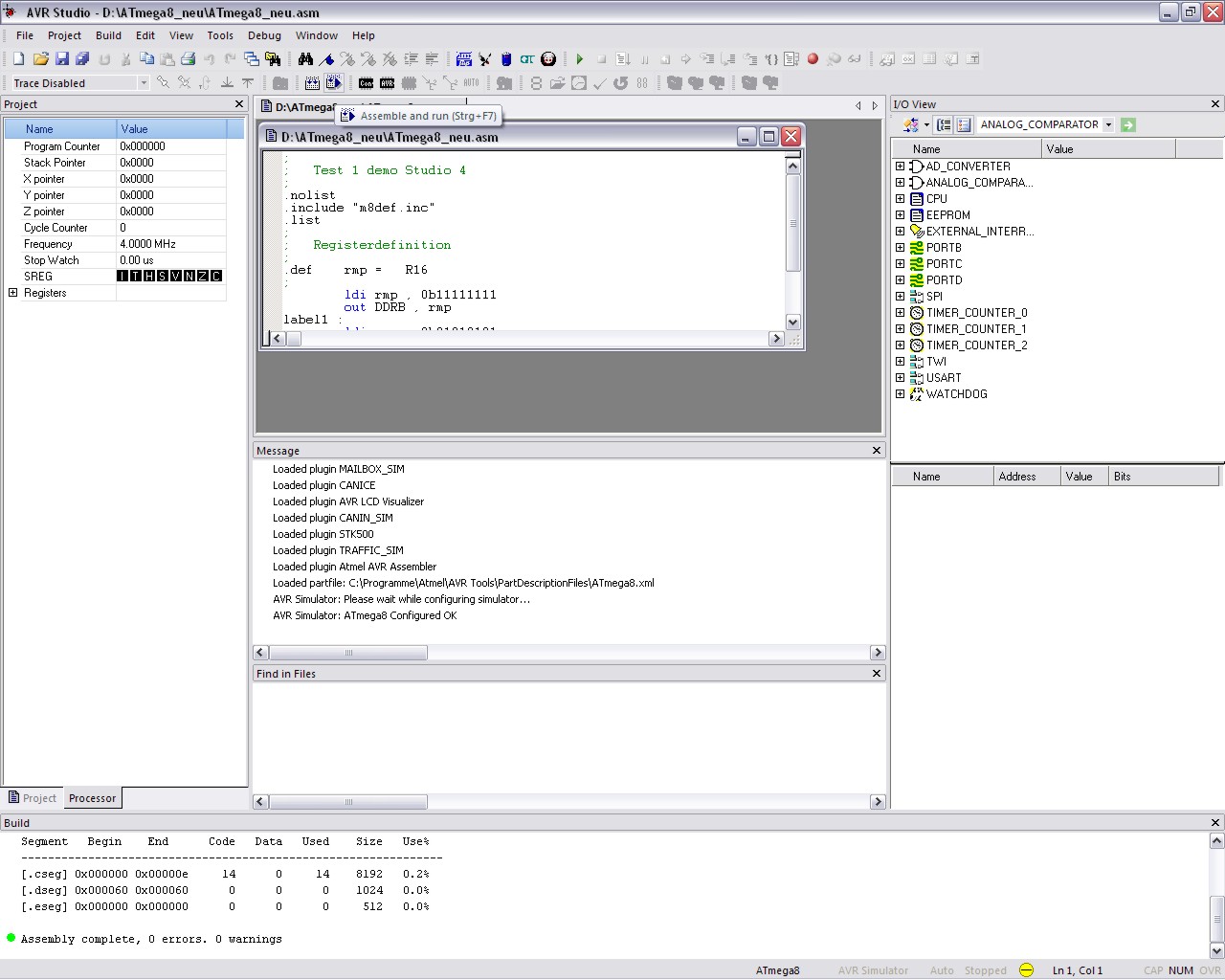Click the Assemble and run icon
The image size is (1225, 980).
[333, 83]
